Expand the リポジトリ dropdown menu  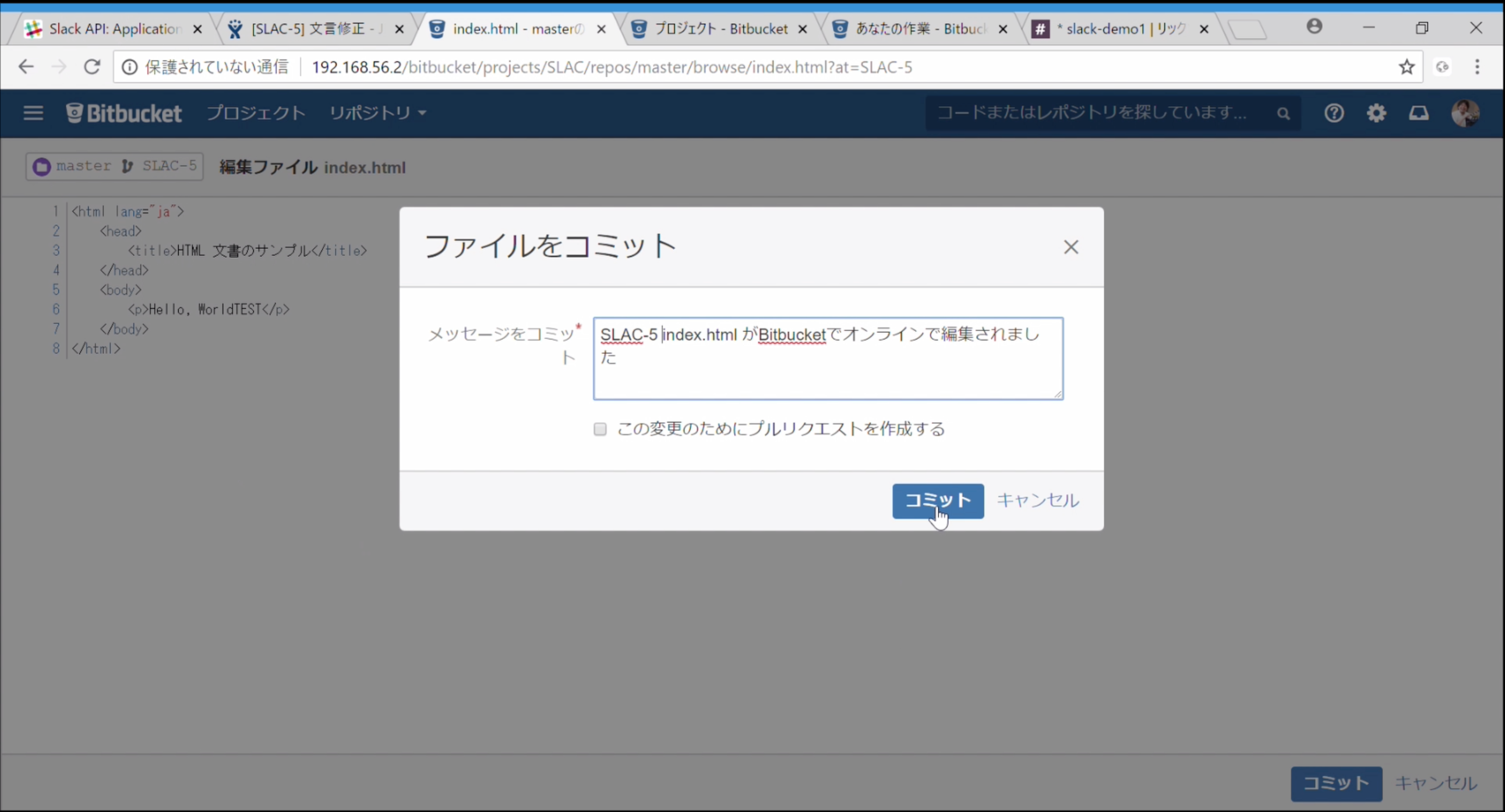pyautogui.click(x=377, y=113)
